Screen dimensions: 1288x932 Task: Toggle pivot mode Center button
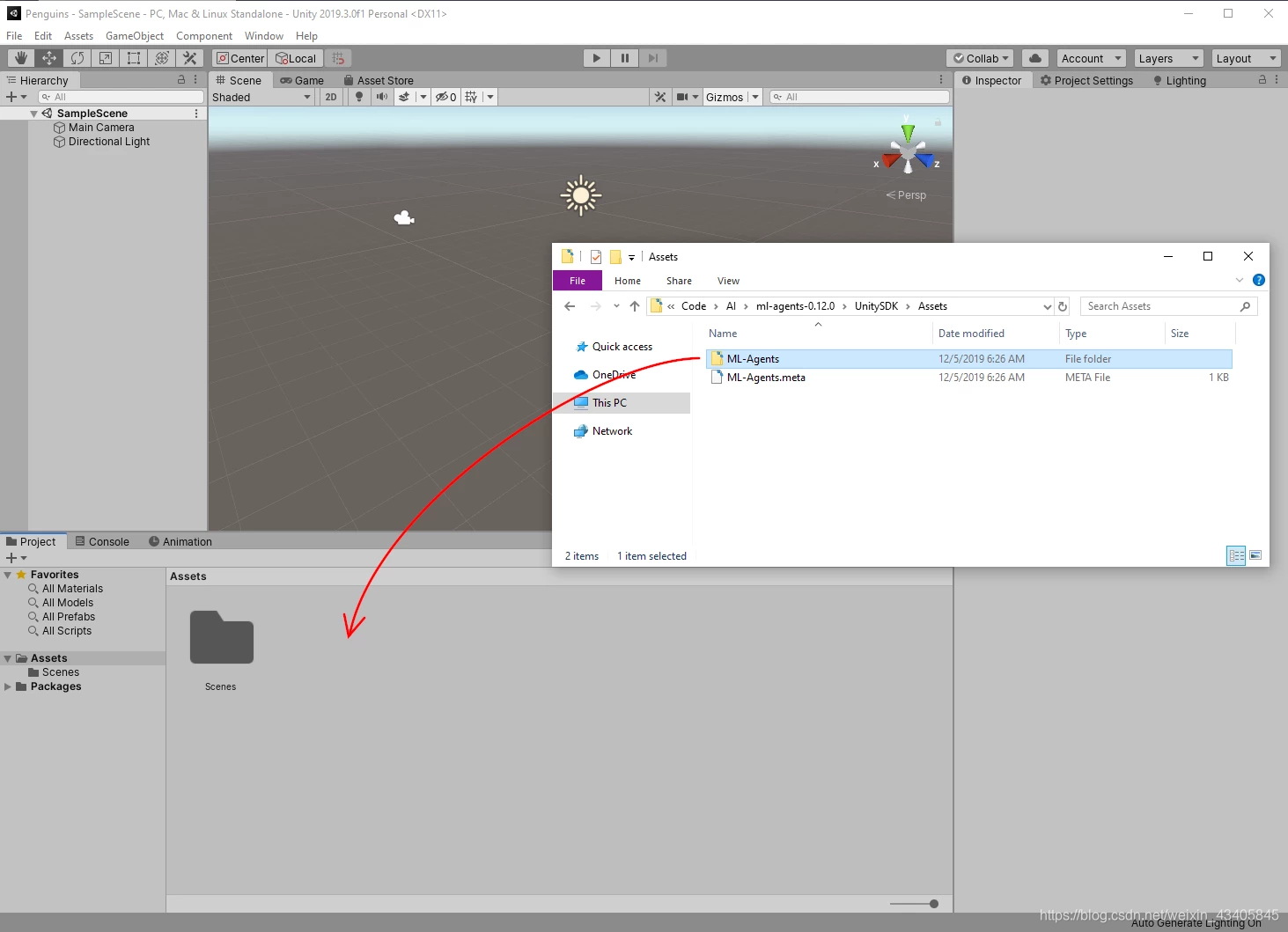[x=240, y=58]
